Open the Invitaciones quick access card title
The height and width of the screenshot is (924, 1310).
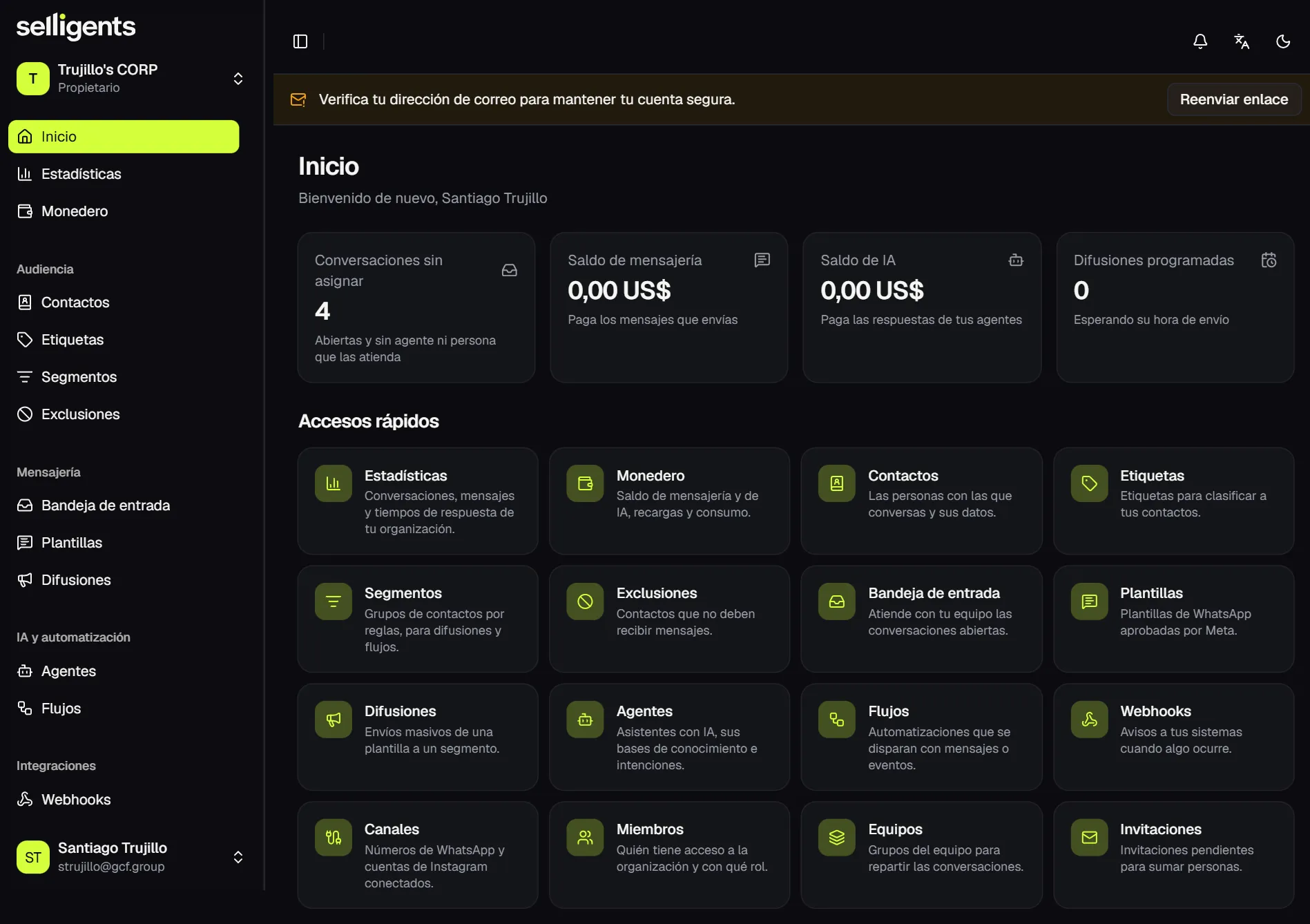(x=1161, y=829)
